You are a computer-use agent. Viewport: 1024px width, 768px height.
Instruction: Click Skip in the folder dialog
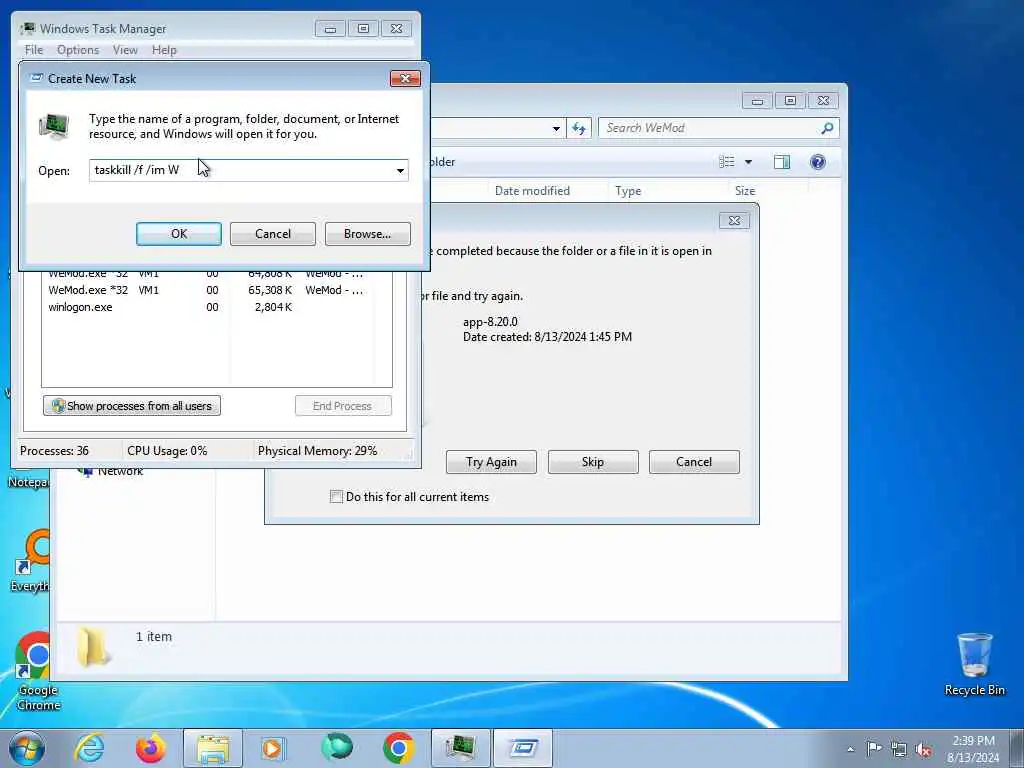(593, 462)
